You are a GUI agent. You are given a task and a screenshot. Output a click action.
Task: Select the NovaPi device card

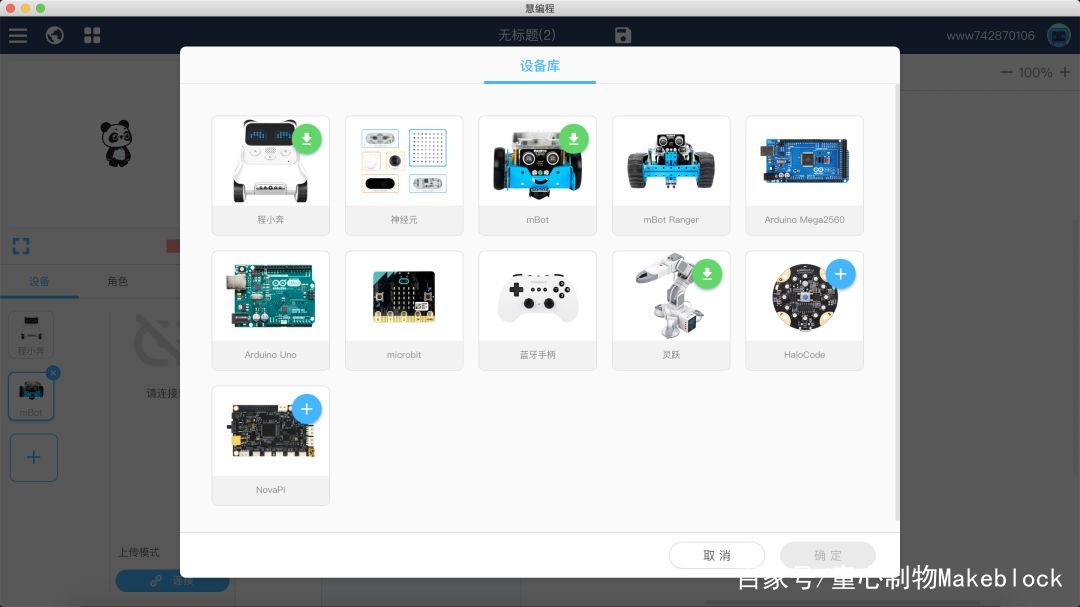pos(271,446)
